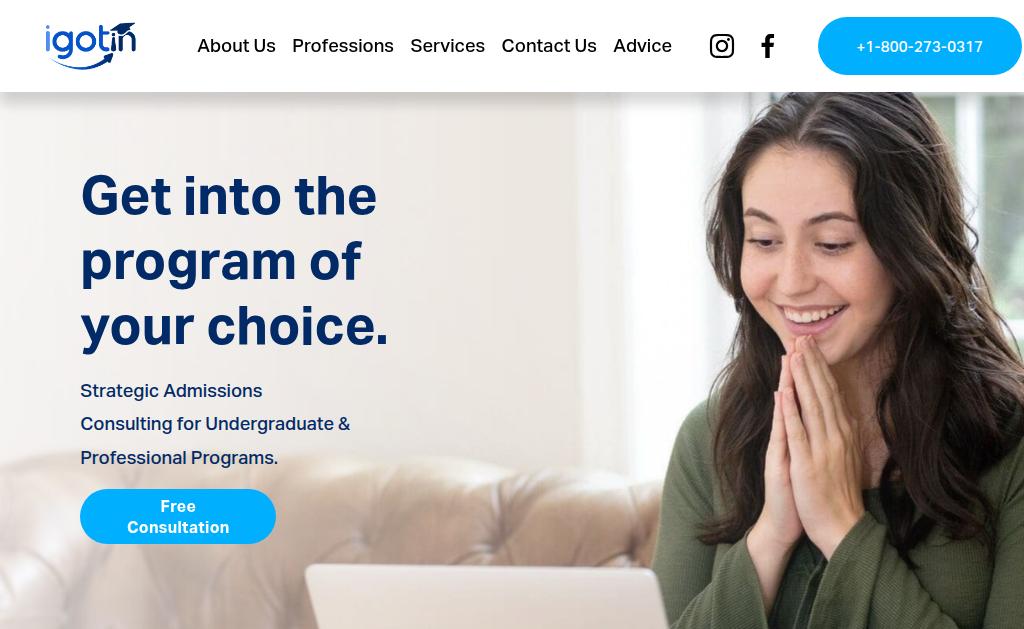Click the igotin logo
Screen dimensions: 1024x629
click(90, 46)
